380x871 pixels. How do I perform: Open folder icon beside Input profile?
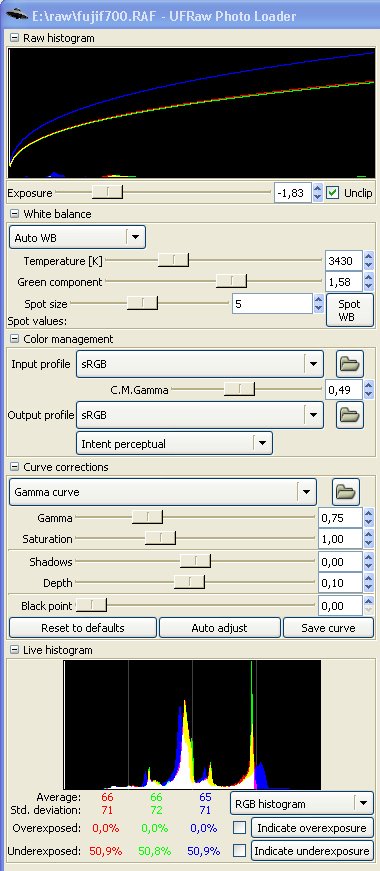coord(349,364)
